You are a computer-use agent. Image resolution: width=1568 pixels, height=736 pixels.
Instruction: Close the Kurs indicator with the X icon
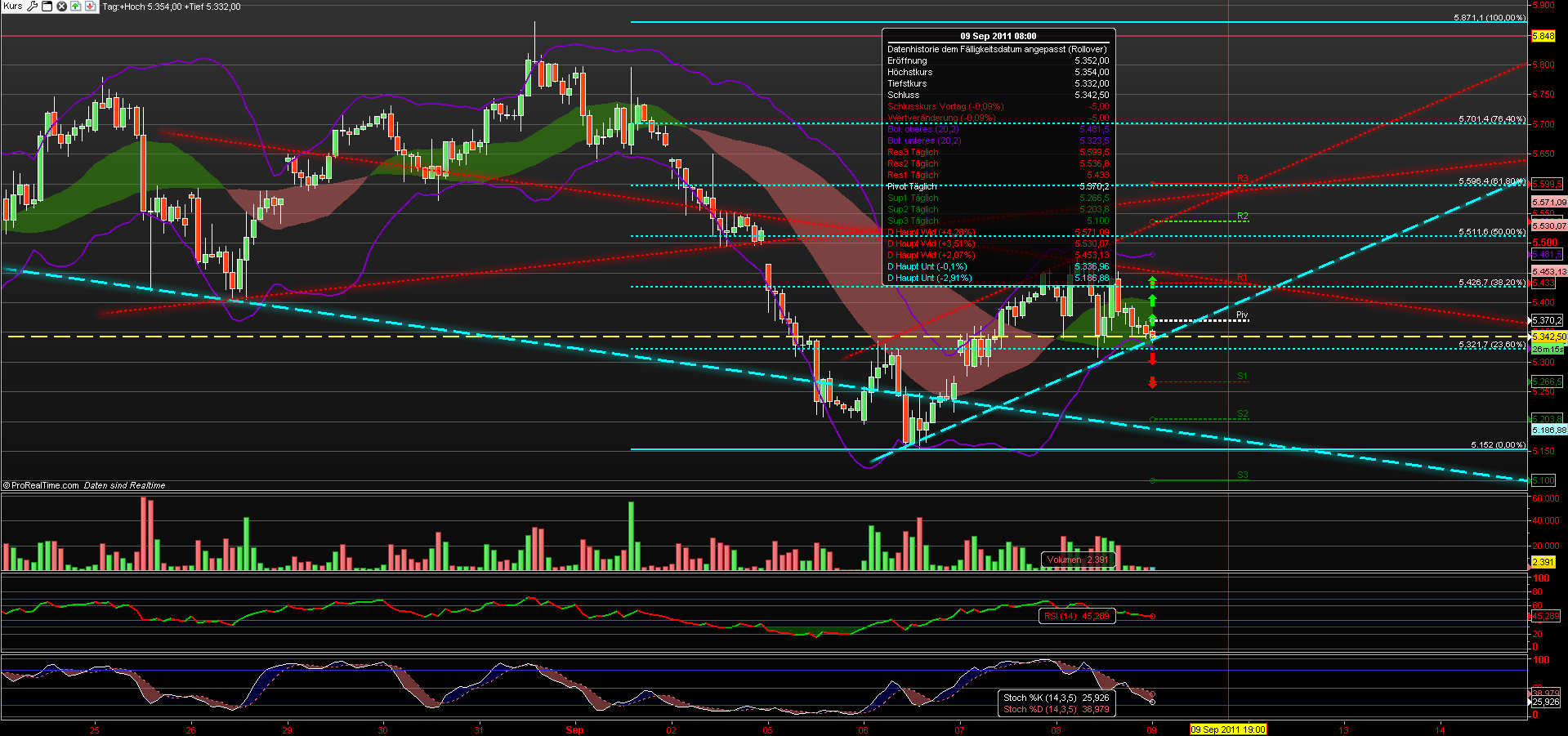click(61, 6)
